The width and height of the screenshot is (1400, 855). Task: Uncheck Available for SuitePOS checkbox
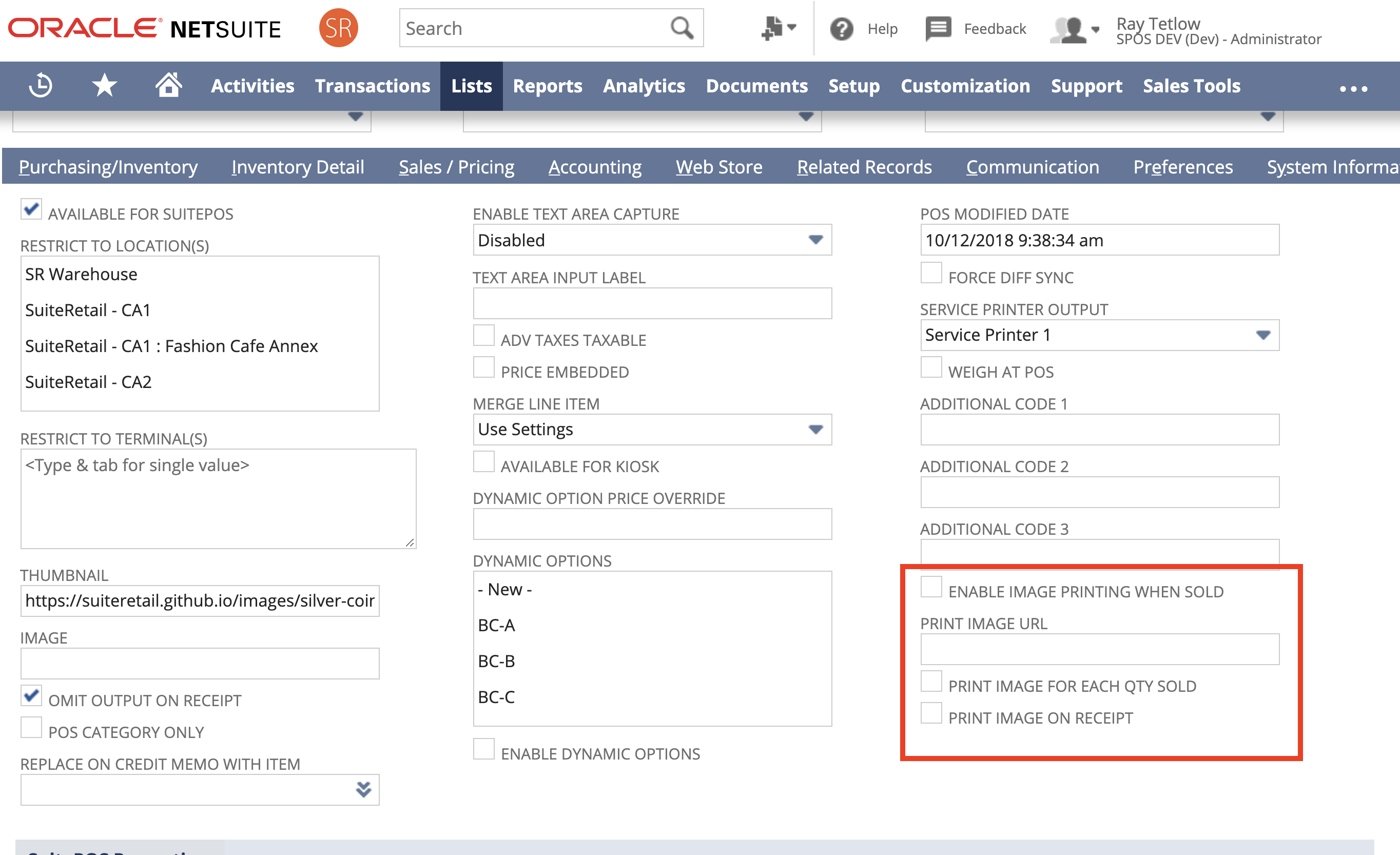tap(31, 208)
